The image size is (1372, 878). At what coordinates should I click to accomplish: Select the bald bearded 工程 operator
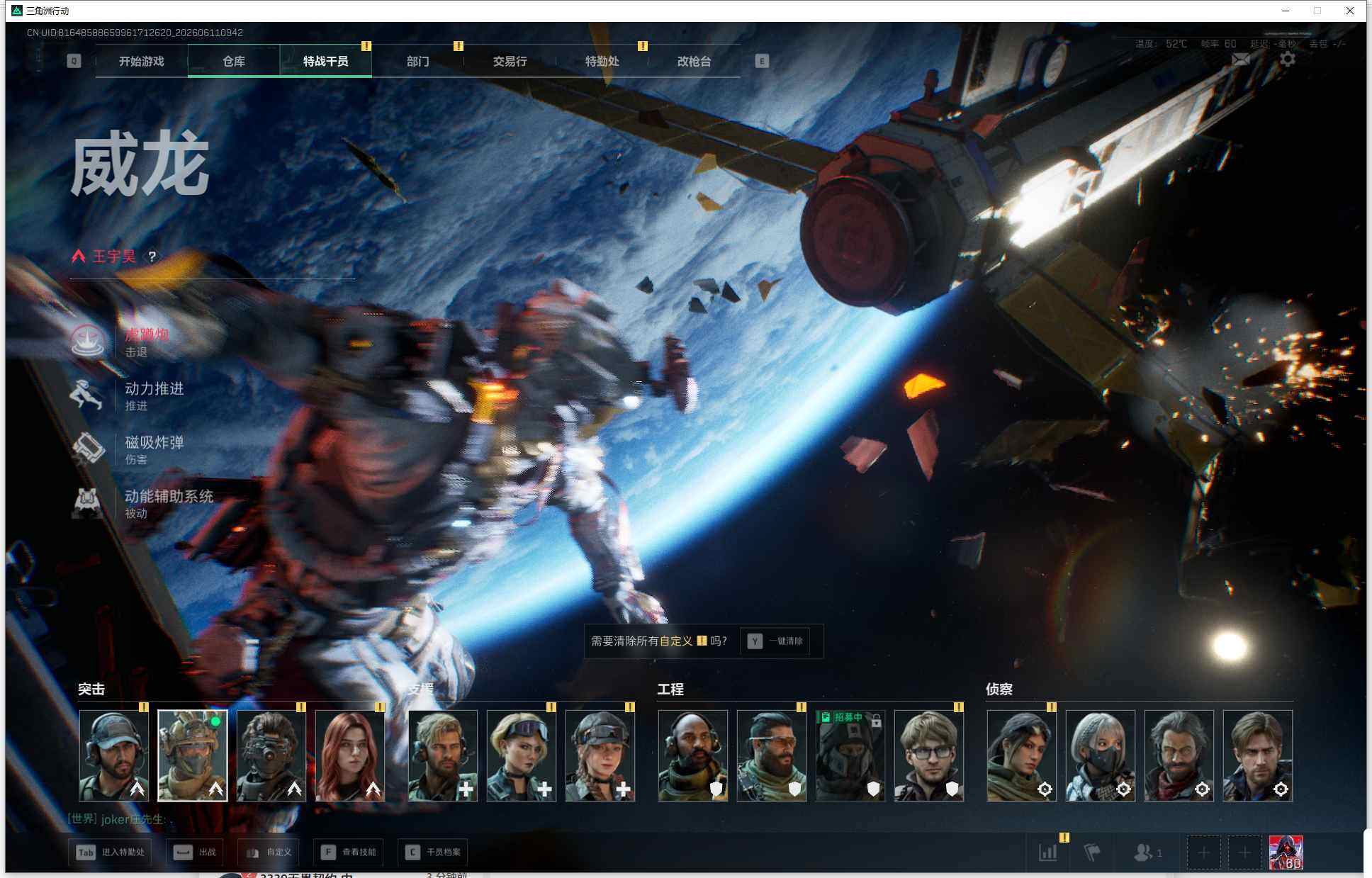point(693,755)
